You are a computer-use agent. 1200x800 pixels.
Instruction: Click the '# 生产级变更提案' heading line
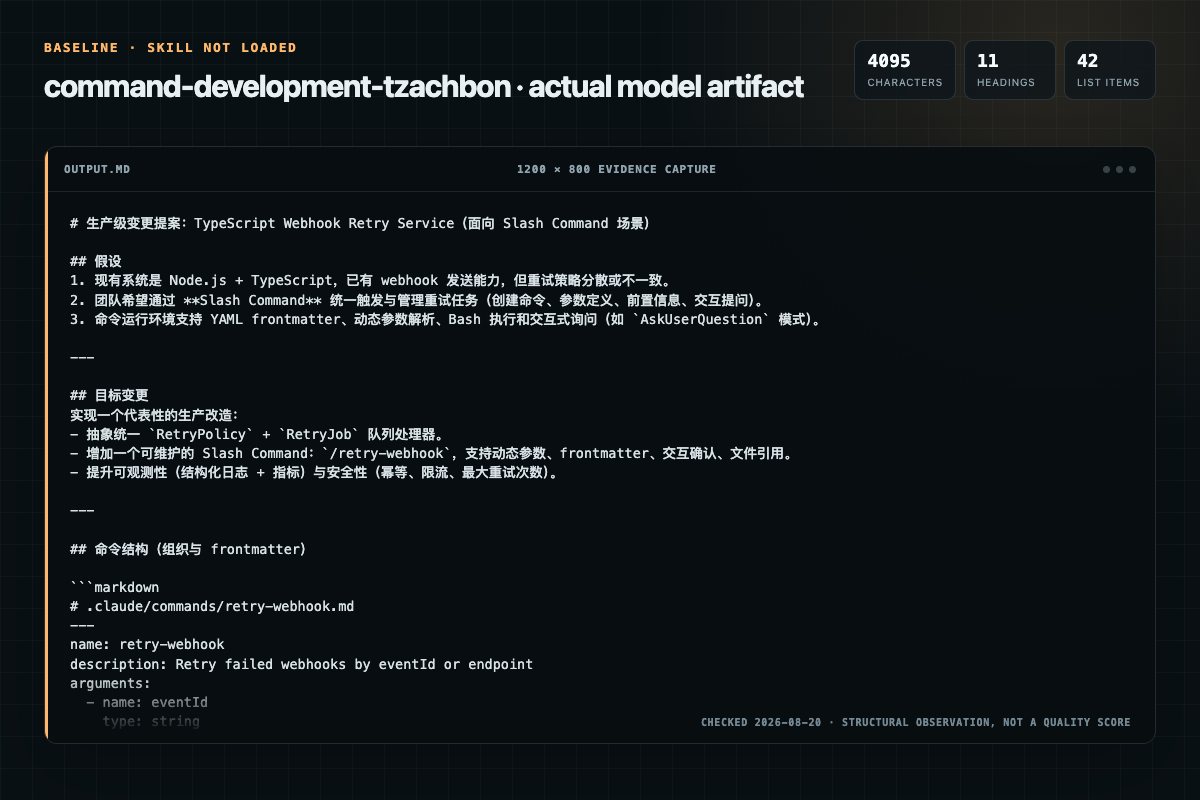tap(360, 223)
